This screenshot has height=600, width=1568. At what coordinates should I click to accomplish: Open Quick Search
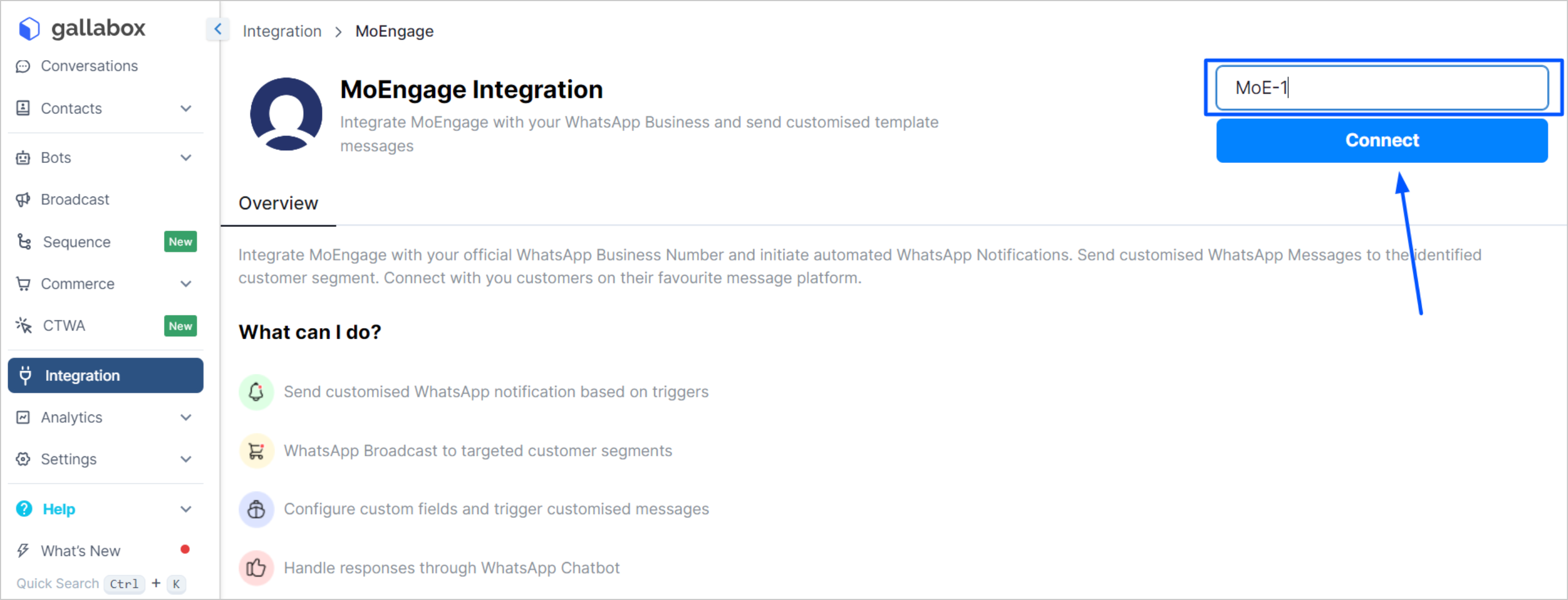pyautogui.click(x=58, y=583)
